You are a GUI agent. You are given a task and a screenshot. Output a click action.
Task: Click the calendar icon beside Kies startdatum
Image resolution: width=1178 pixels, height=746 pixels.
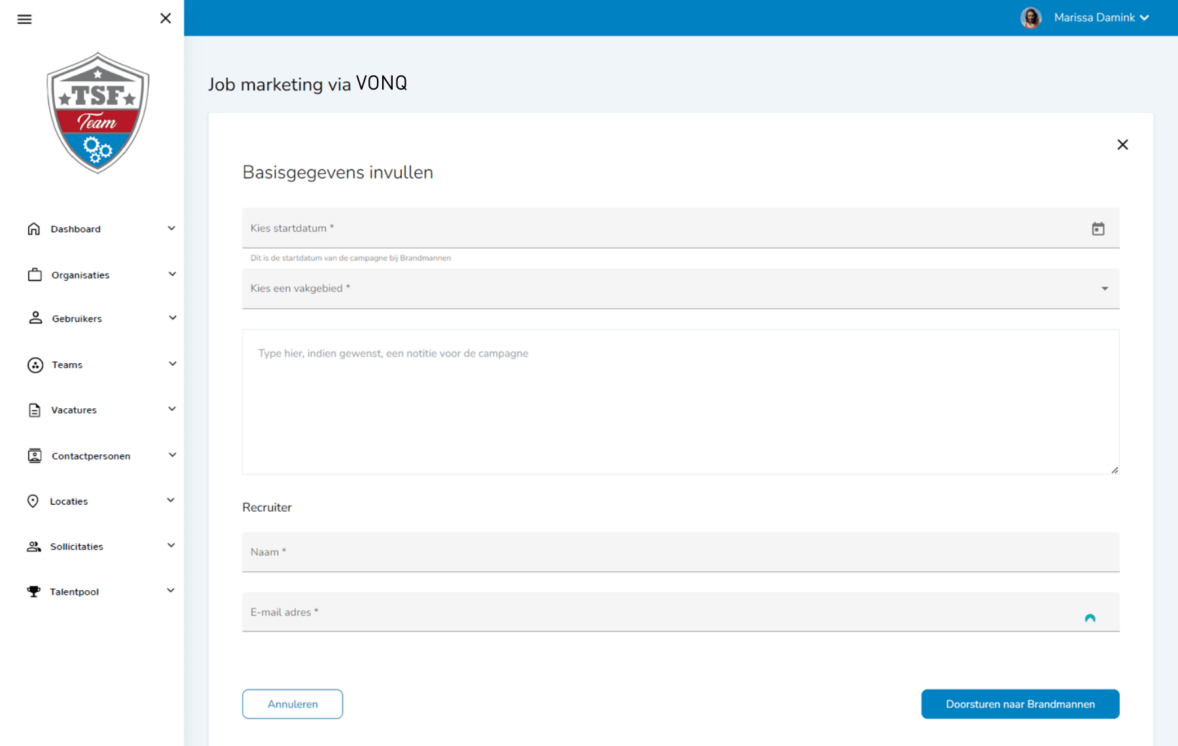[1098, 228]
